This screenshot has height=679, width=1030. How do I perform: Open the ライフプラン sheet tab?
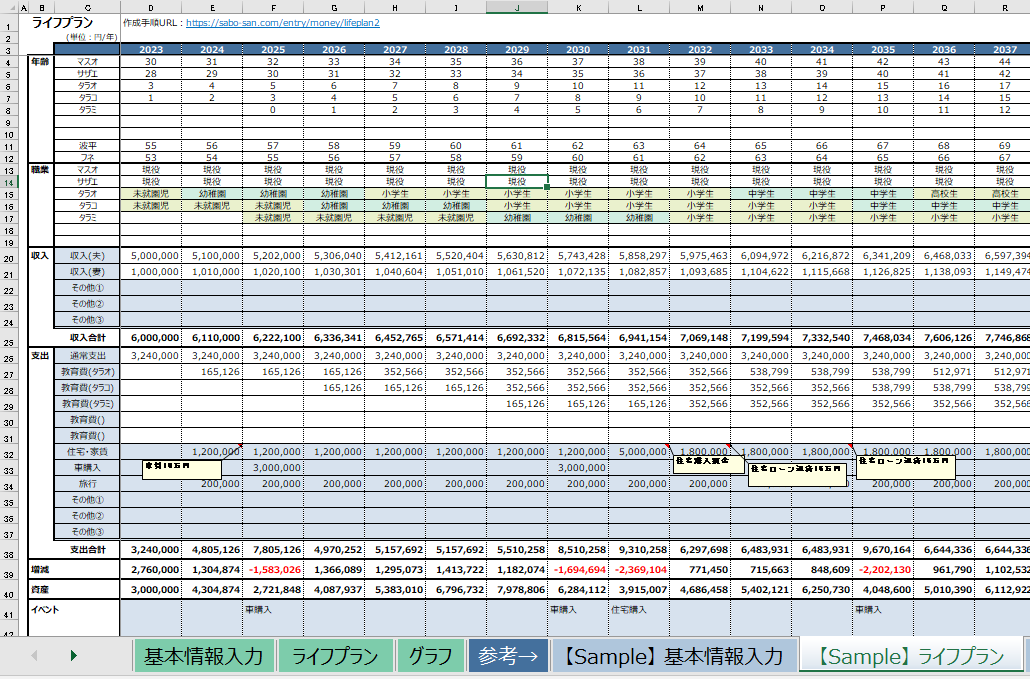point(335,656)
